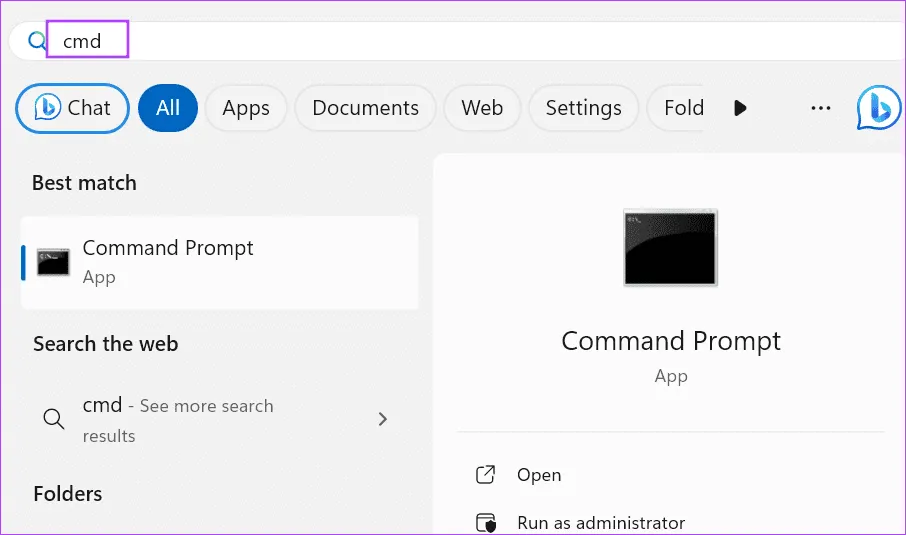Click the Bing icon at the top right
Screen dimensions: 906x535
click(x=877, y=108)
